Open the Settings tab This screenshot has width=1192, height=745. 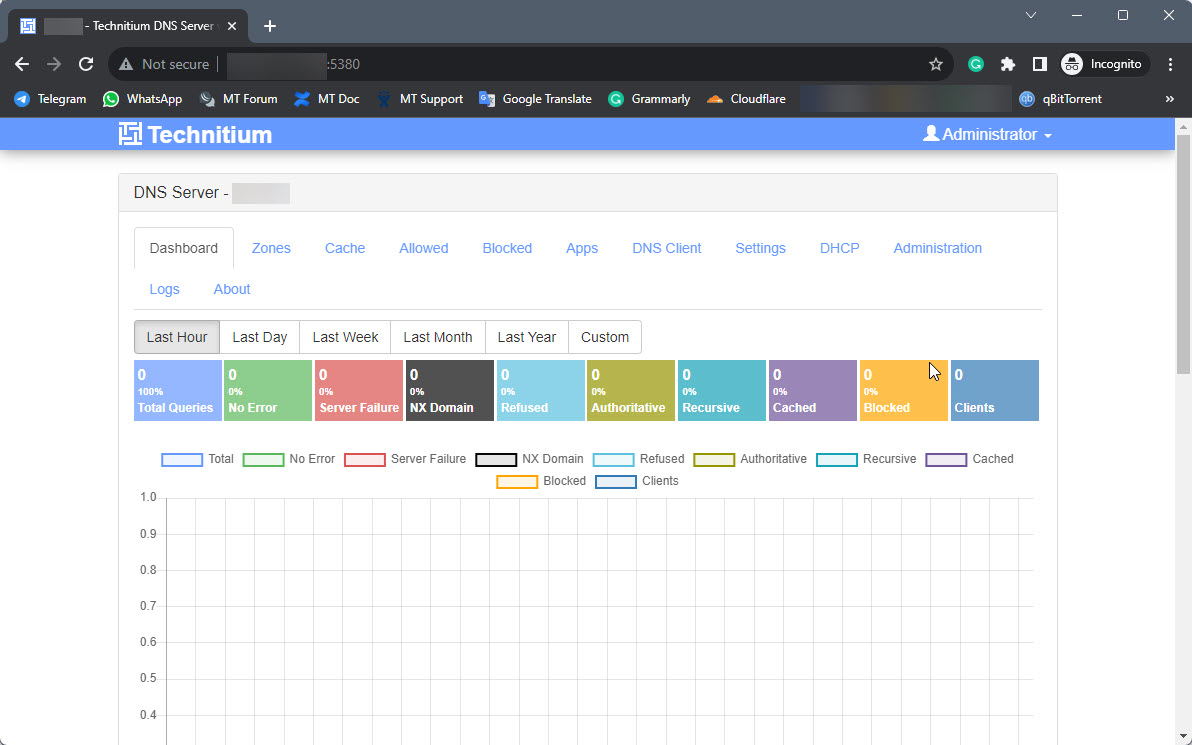[x=760, y=249]
